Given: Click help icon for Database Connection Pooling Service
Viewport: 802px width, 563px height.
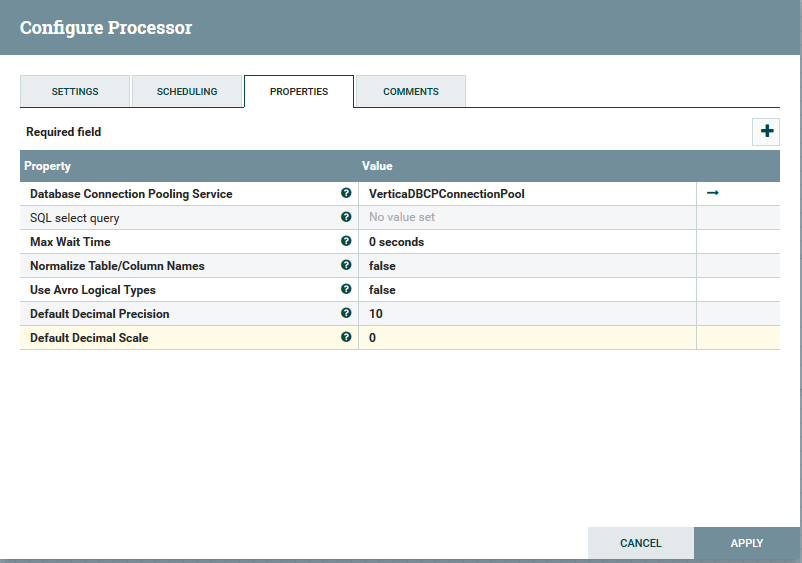Looking at the screenshot, I should coord(346,193).
